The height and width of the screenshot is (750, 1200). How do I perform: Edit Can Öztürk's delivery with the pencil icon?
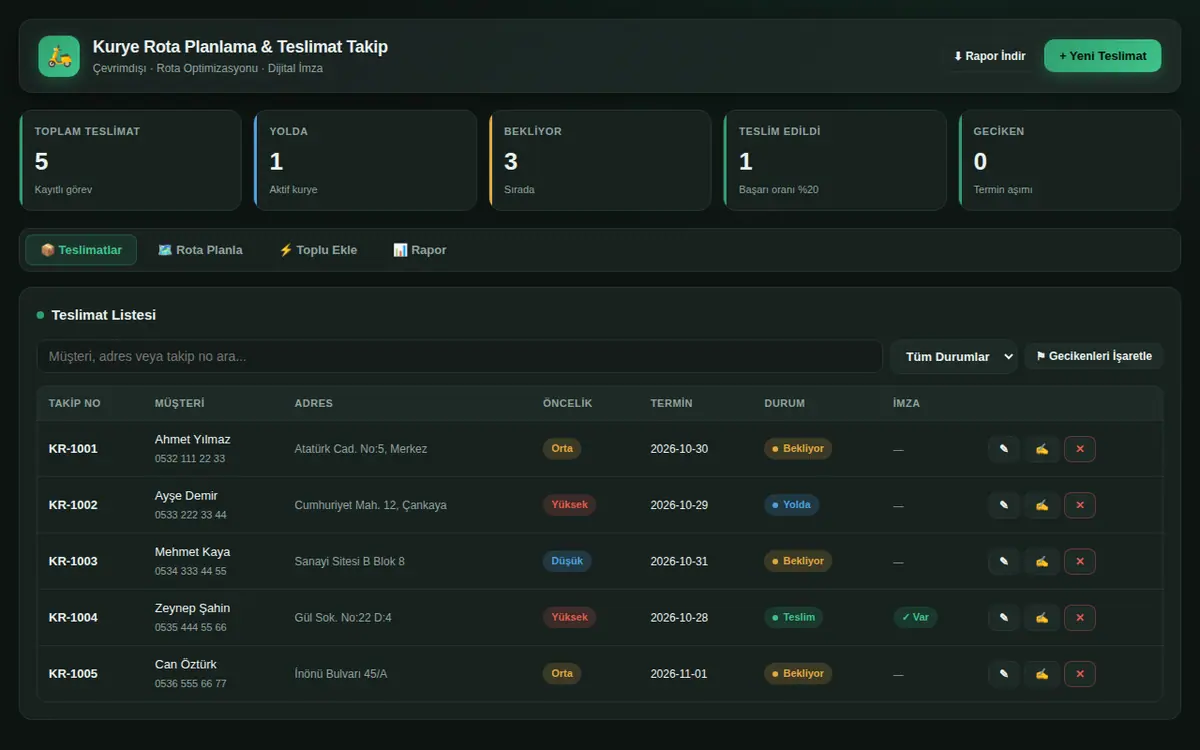tap(1004, 674)
